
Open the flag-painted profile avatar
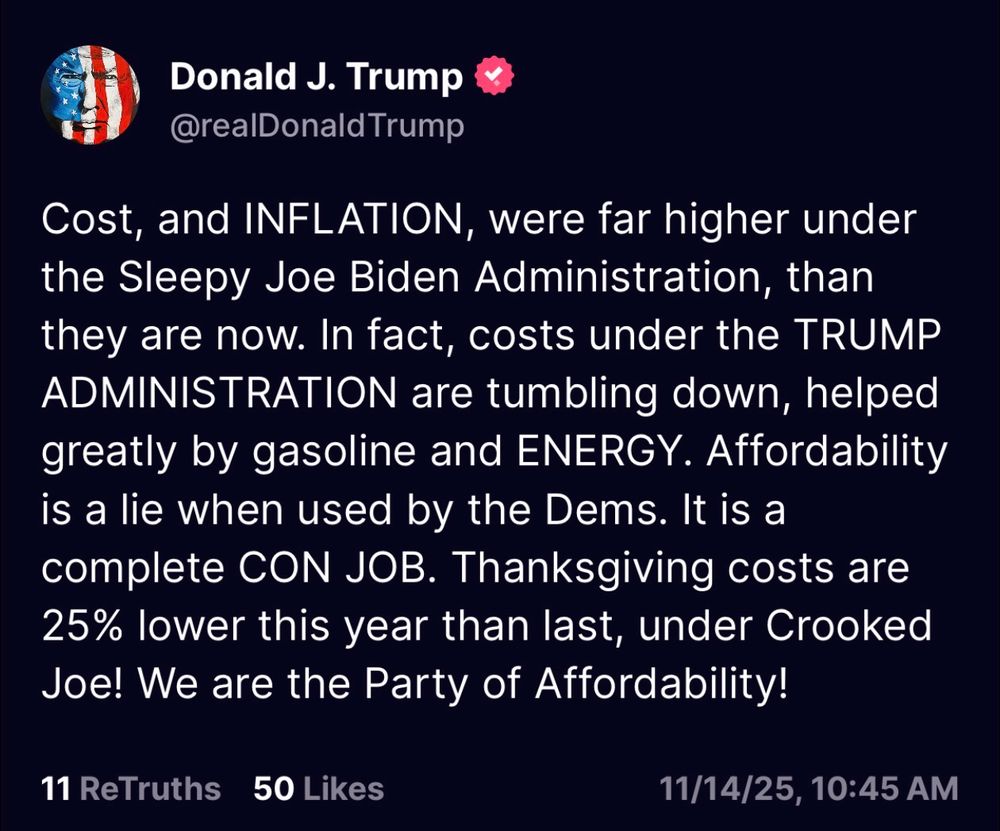click(x=91, y=94)
